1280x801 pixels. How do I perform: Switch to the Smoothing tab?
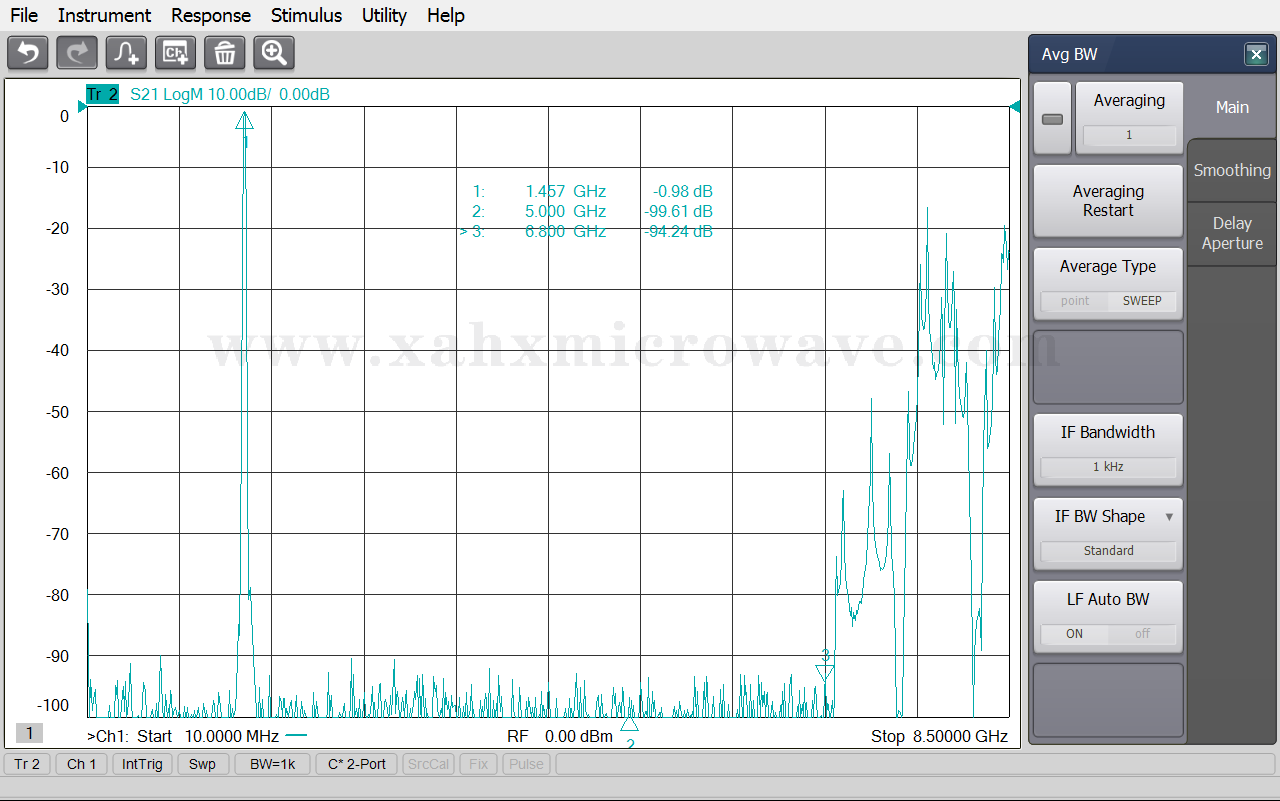1232,170
